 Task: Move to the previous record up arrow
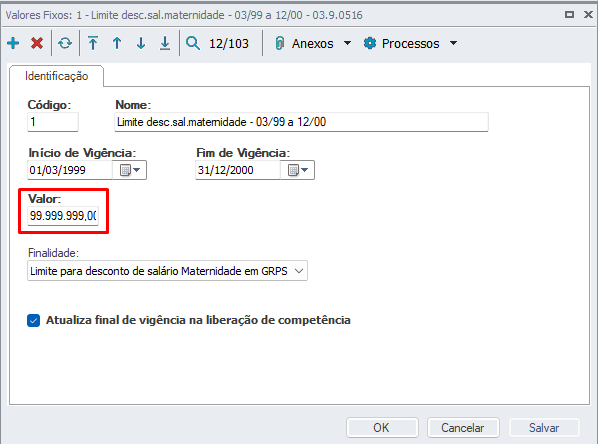click(x=117, y=43)
